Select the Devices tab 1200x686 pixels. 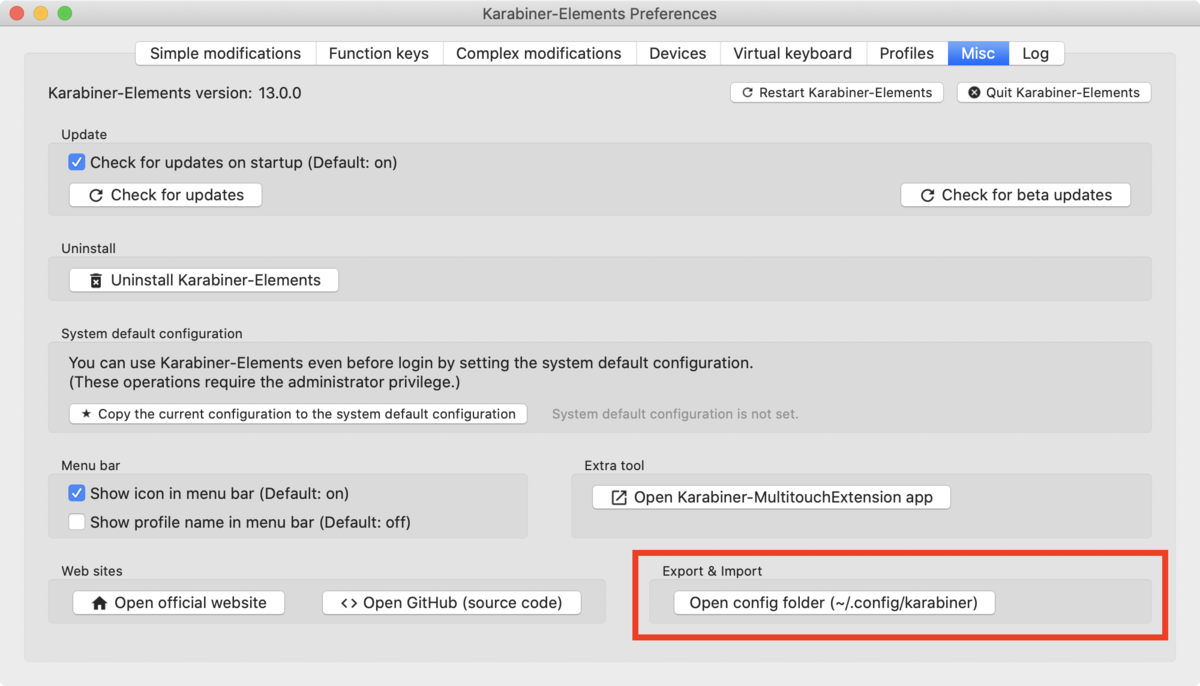click(x=677, y=53)
